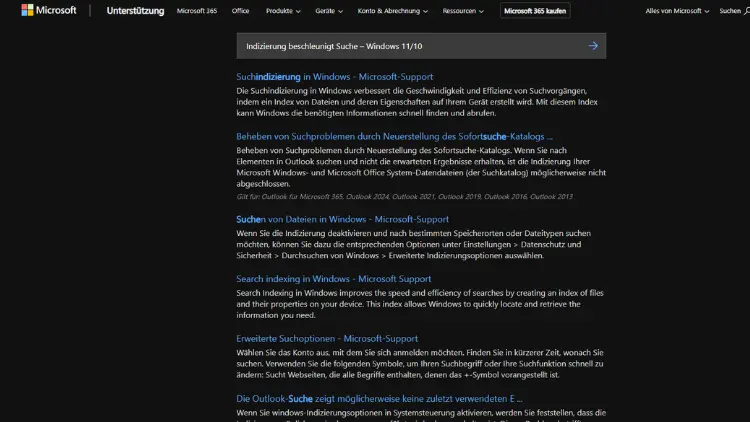The height and width of the screenshot is (422, 750).
Task: Expand Konto & Abrechnung dropdown
Action: pyautogui.click(x=393, y=11)
